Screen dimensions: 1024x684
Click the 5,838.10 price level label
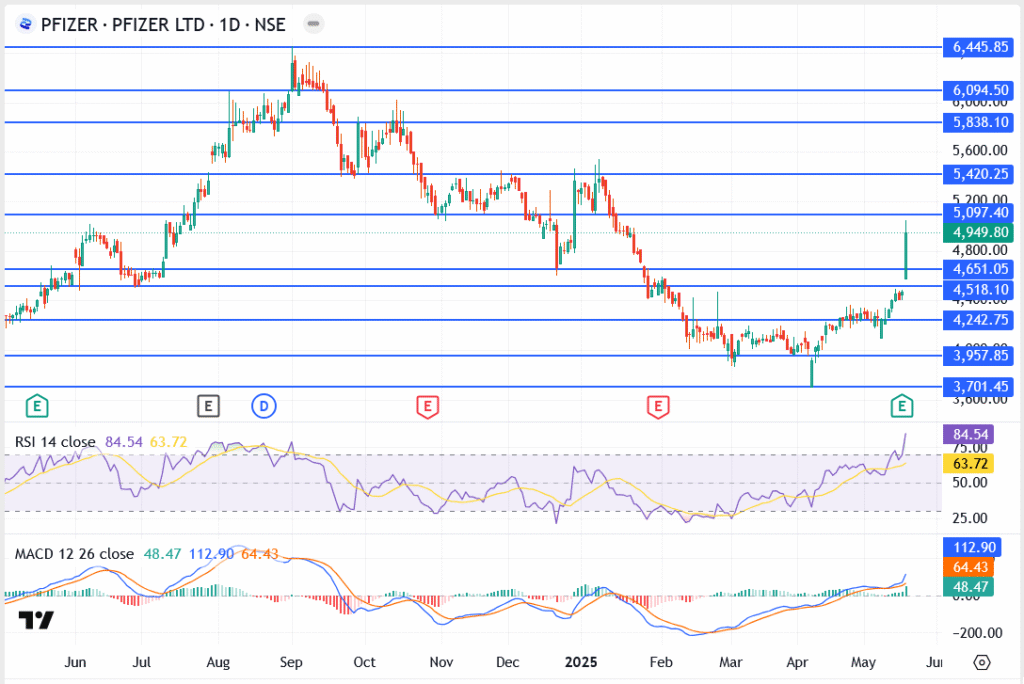coord(978,122)
